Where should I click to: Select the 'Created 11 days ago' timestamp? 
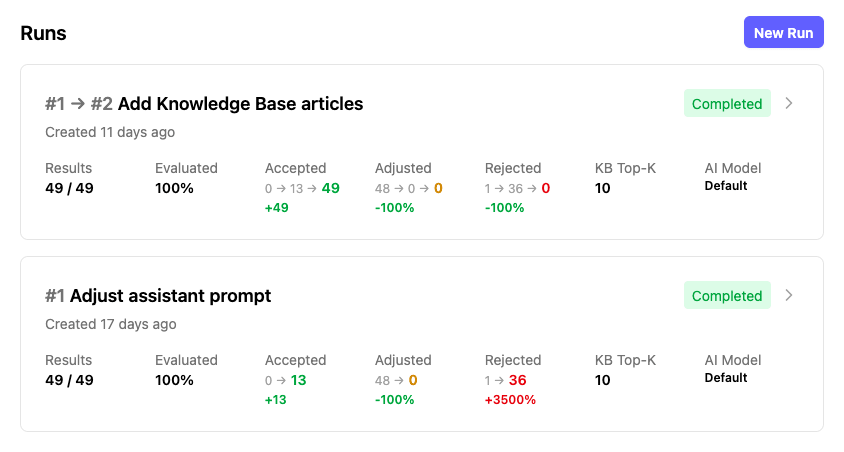pyautogui.click(x=110, y=132)
